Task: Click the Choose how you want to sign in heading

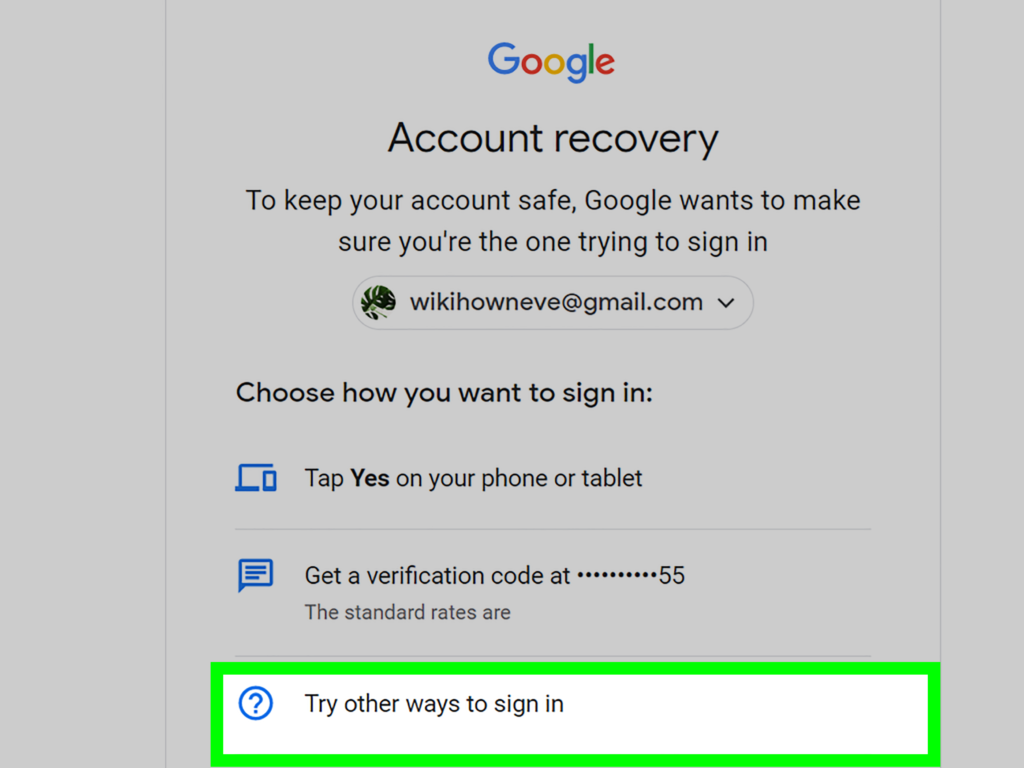Action: point(444,393)
